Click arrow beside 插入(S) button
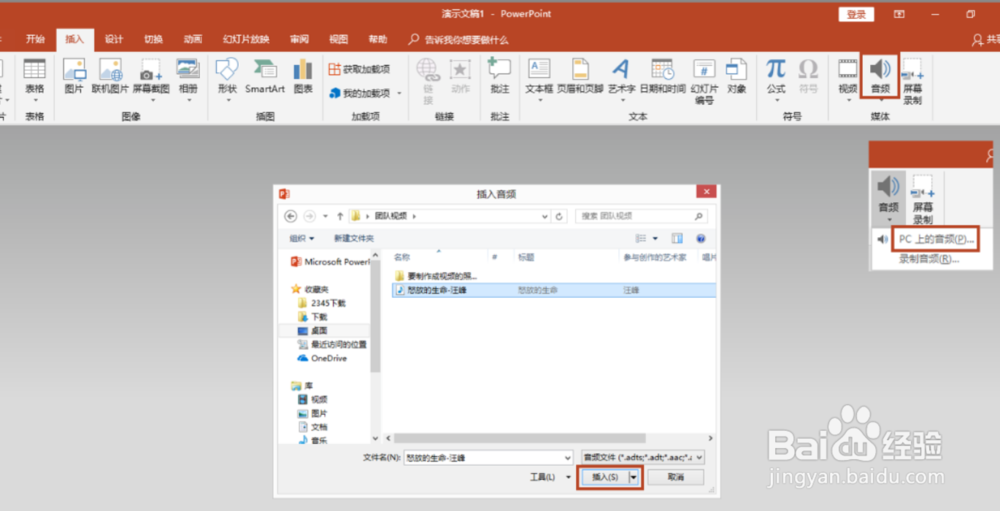 [634, 477]
